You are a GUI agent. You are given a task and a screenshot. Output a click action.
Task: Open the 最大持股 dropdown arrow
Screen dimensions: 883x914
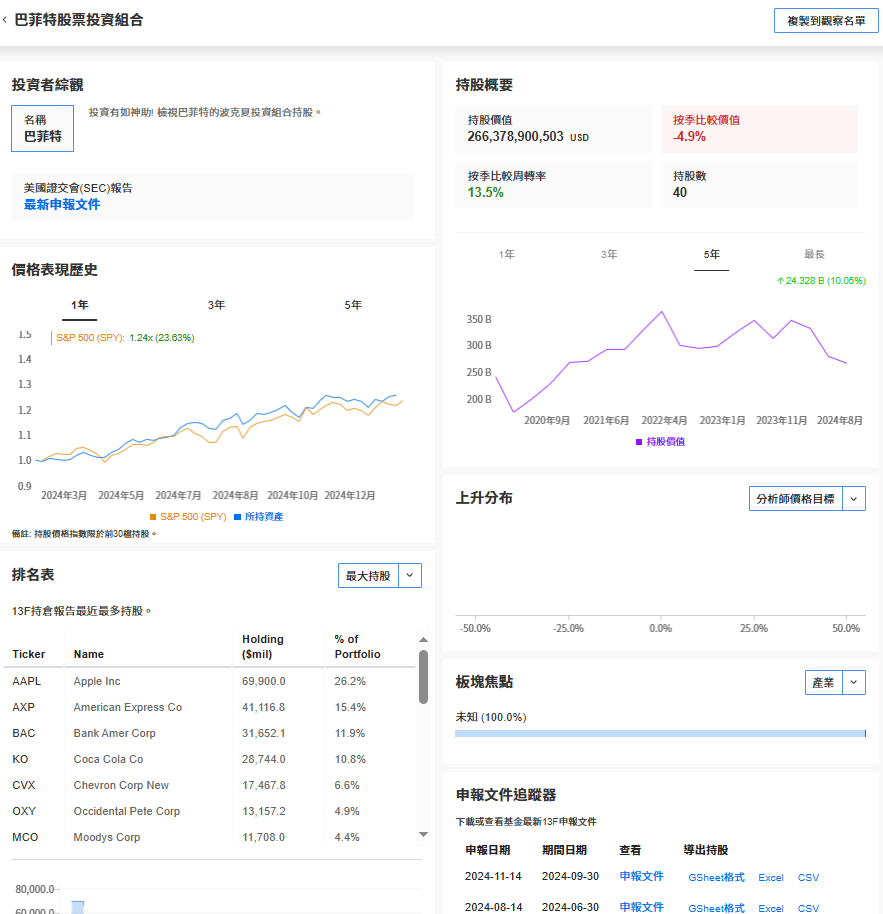point(410,575)
